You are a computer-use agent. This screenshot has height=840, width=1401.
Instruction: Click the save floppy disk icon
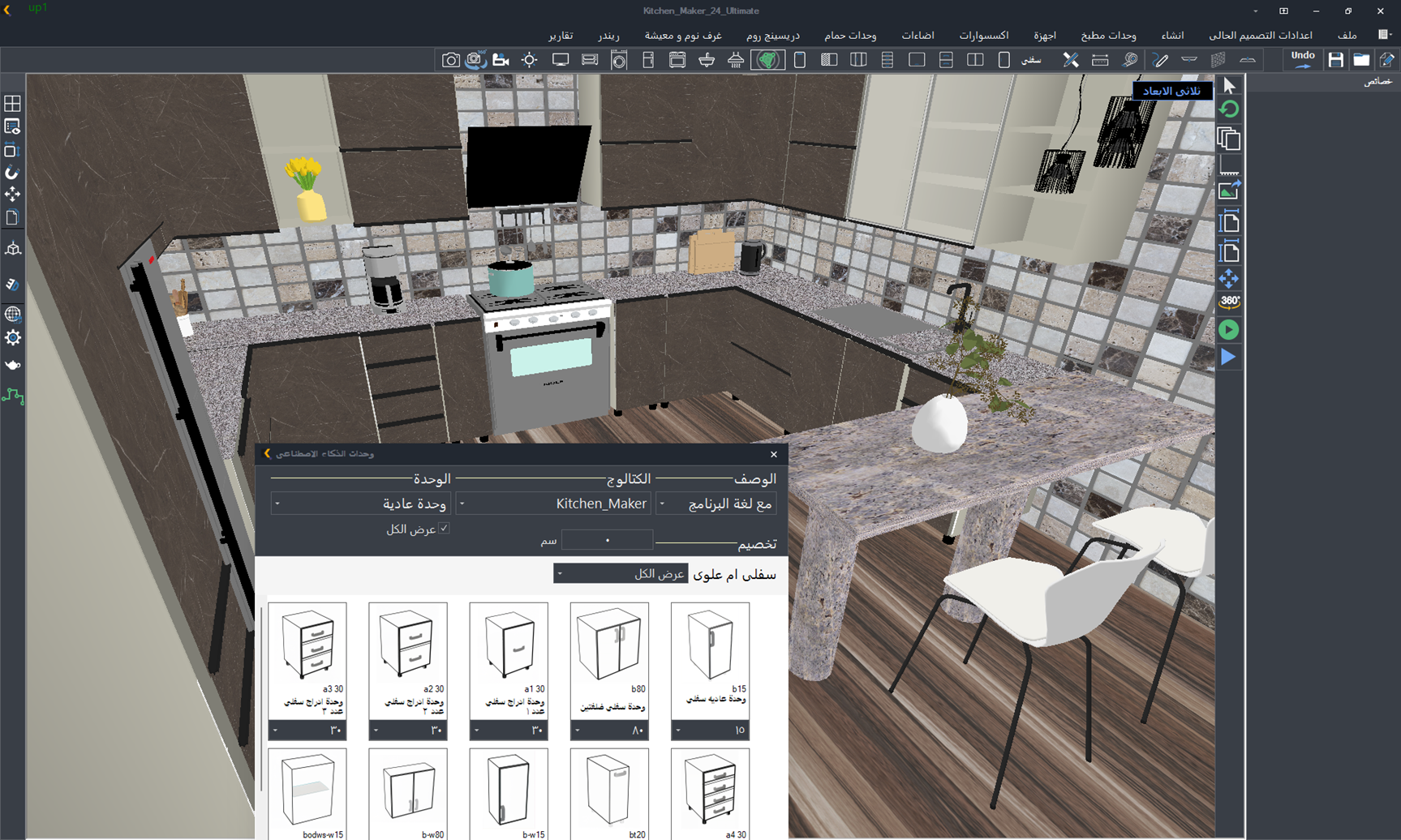[x=1335, y=60]
